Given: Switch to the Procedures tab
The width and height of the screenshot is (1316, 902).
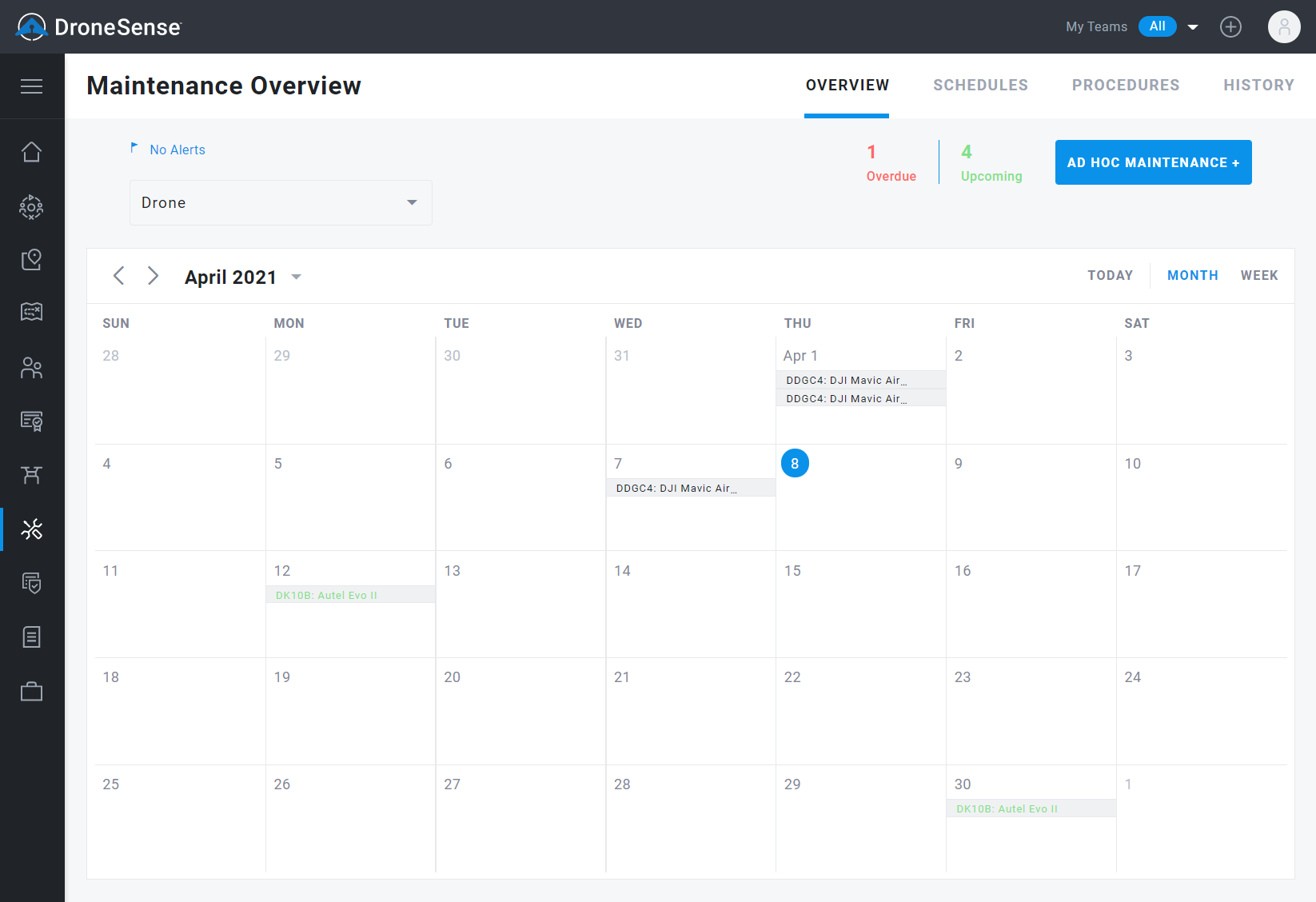Looking at the screenshot, I should coord(1126,86).
